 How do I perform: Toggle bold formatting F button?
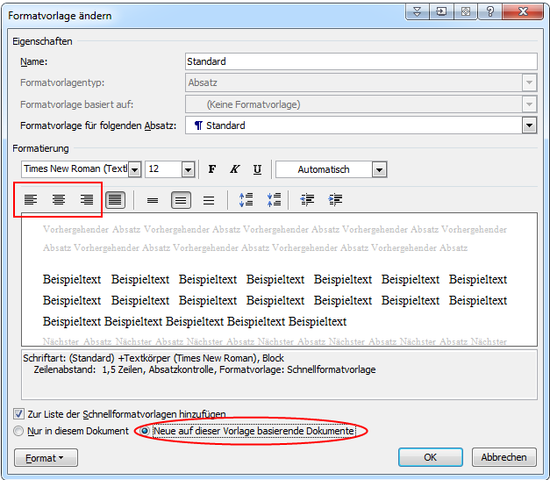pos(212,169)
